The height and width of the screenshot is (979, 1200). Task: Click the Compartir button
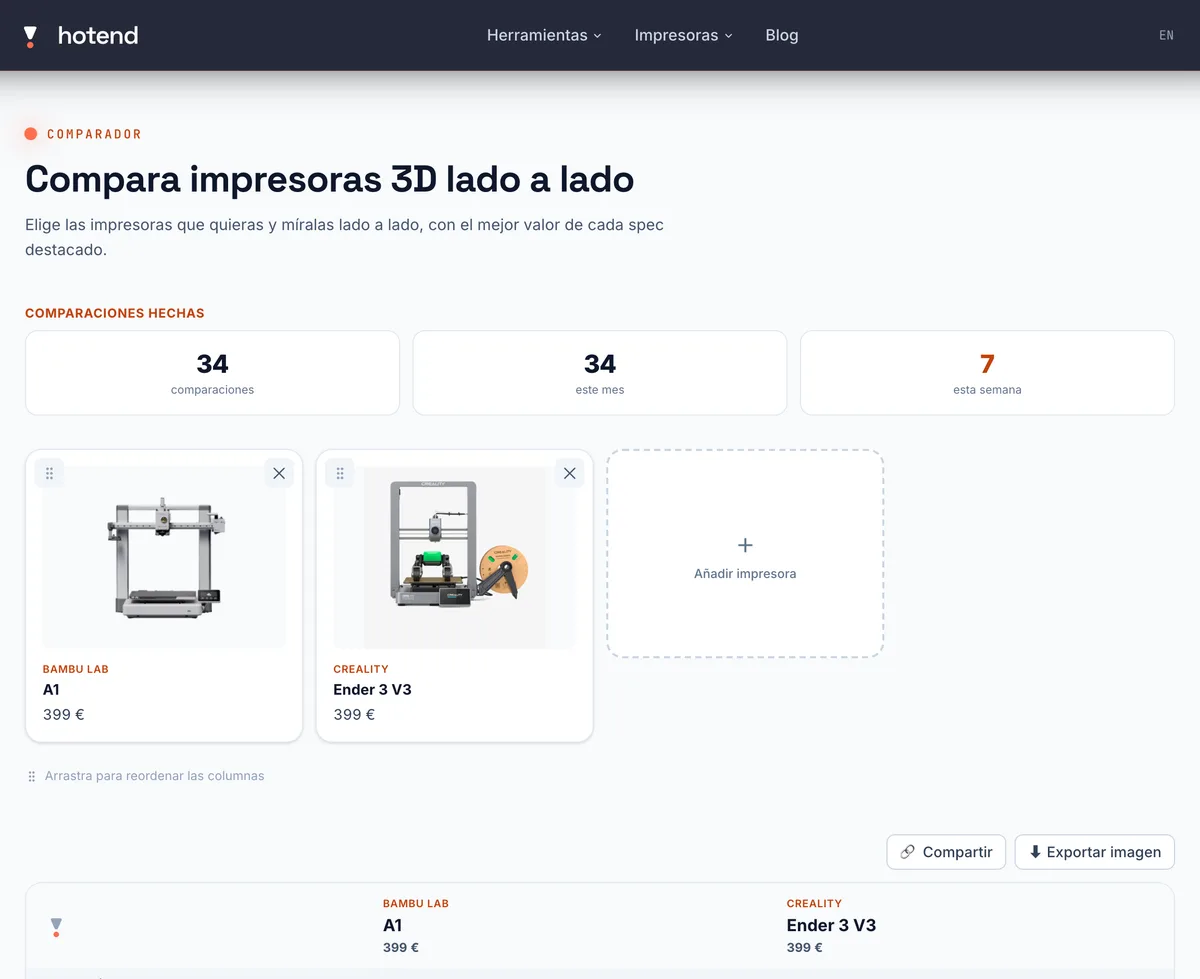[946, 852]
